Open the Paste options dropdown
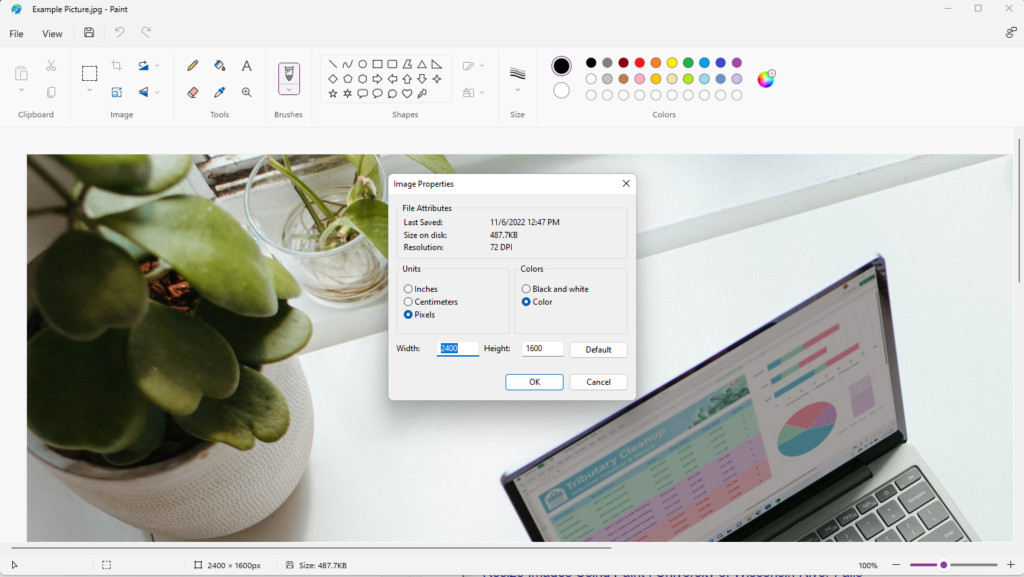 21,90
